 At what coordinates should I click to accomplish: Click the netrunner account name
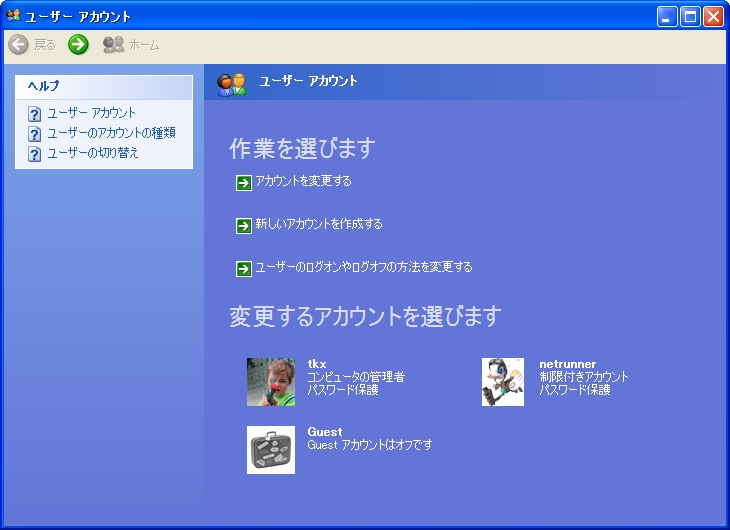(x=568, y=364)
